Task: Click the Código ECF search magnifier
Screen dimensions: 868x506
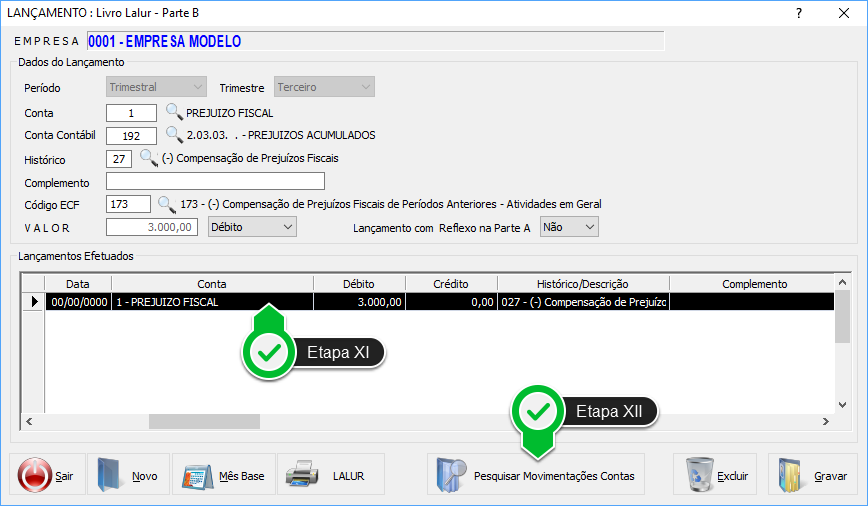Action: click(x=167, y=204)
